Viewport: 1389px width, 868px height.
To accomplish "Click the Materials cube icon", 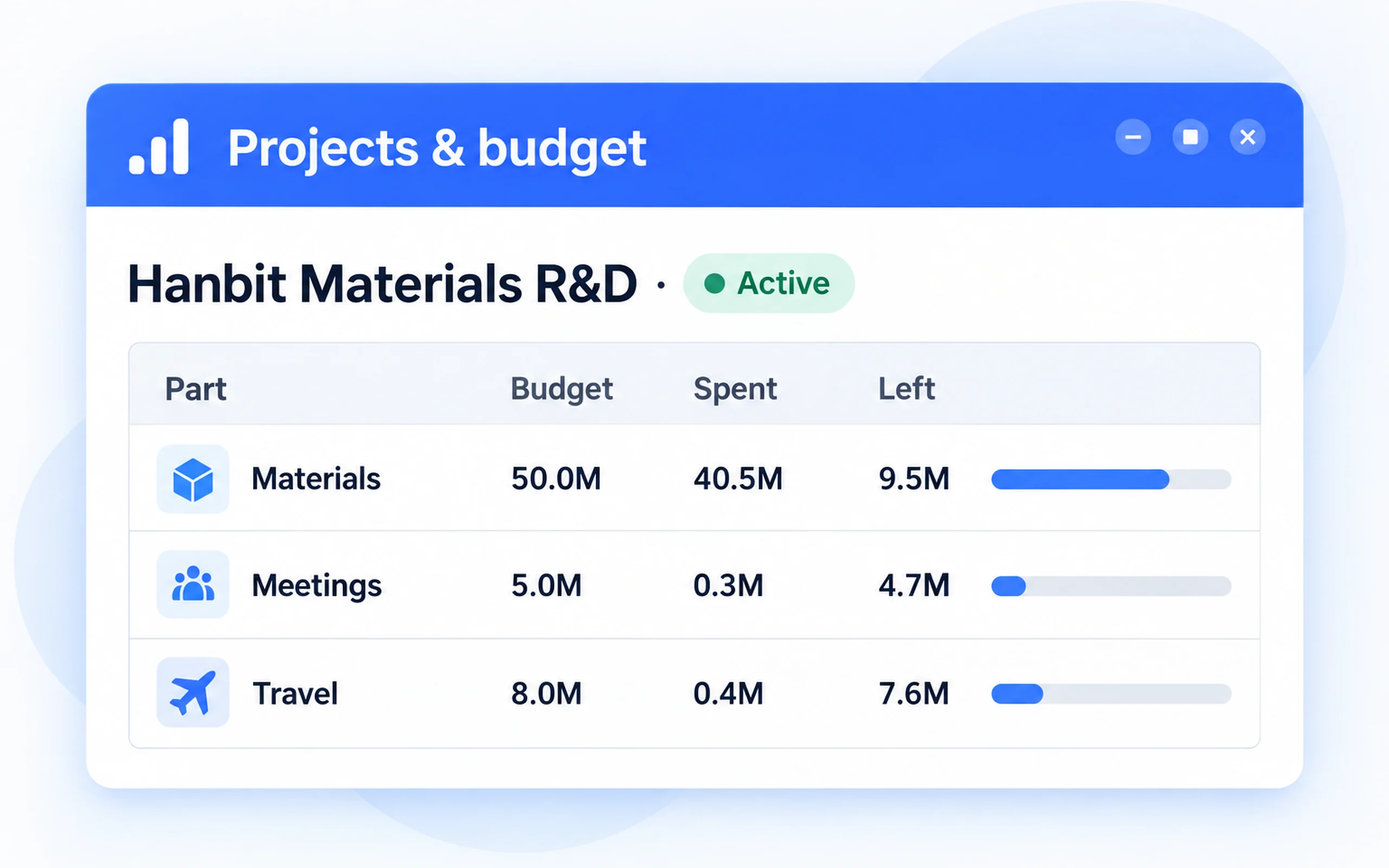I will [193, 479].
